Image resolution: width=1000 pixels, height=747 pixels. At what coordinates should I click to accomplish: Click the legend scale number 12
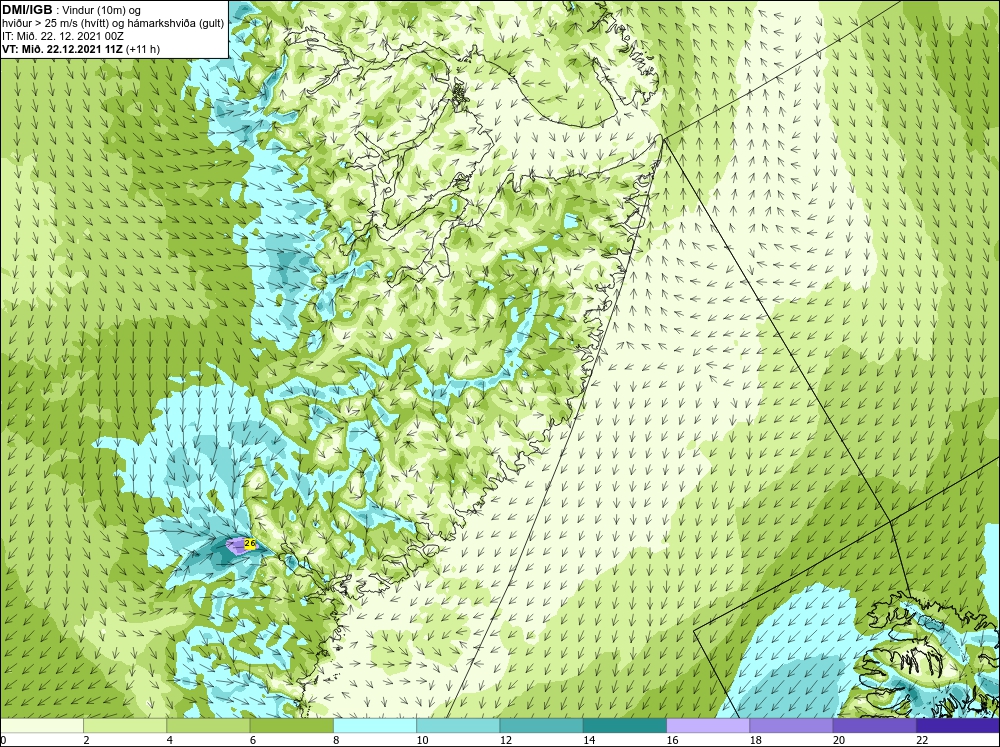[506, 740]
